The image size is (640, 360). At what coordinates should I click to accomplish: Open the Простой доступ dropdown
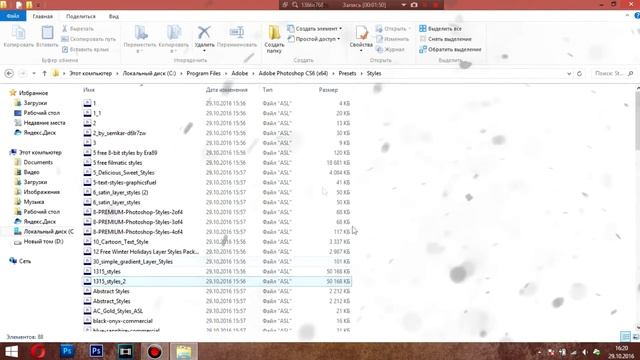[314, 39]
